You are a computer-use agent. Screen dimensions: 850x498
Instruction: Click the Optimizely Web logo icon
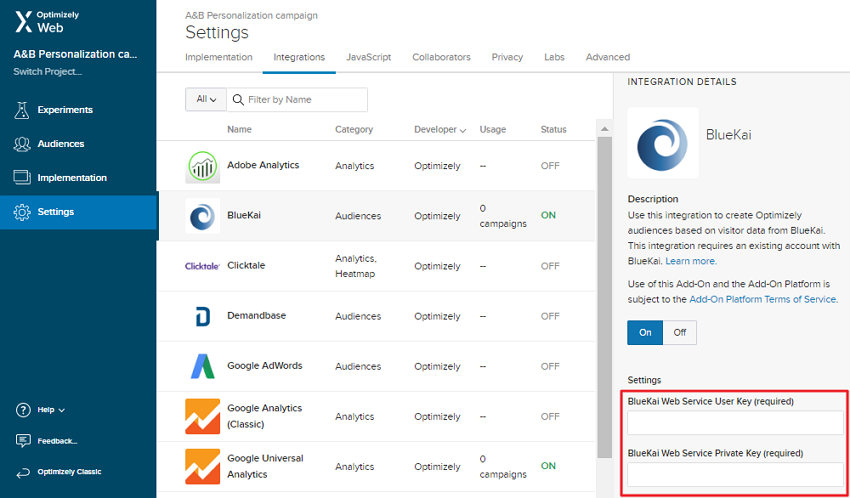pos(23,22)
